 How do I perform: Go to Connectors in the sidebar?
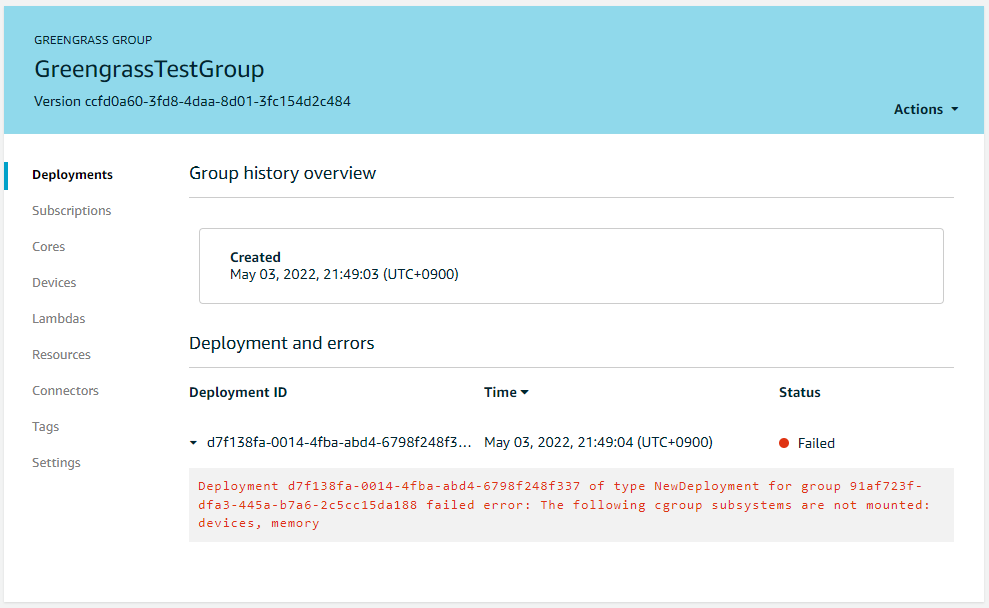[x=66, y=390]
